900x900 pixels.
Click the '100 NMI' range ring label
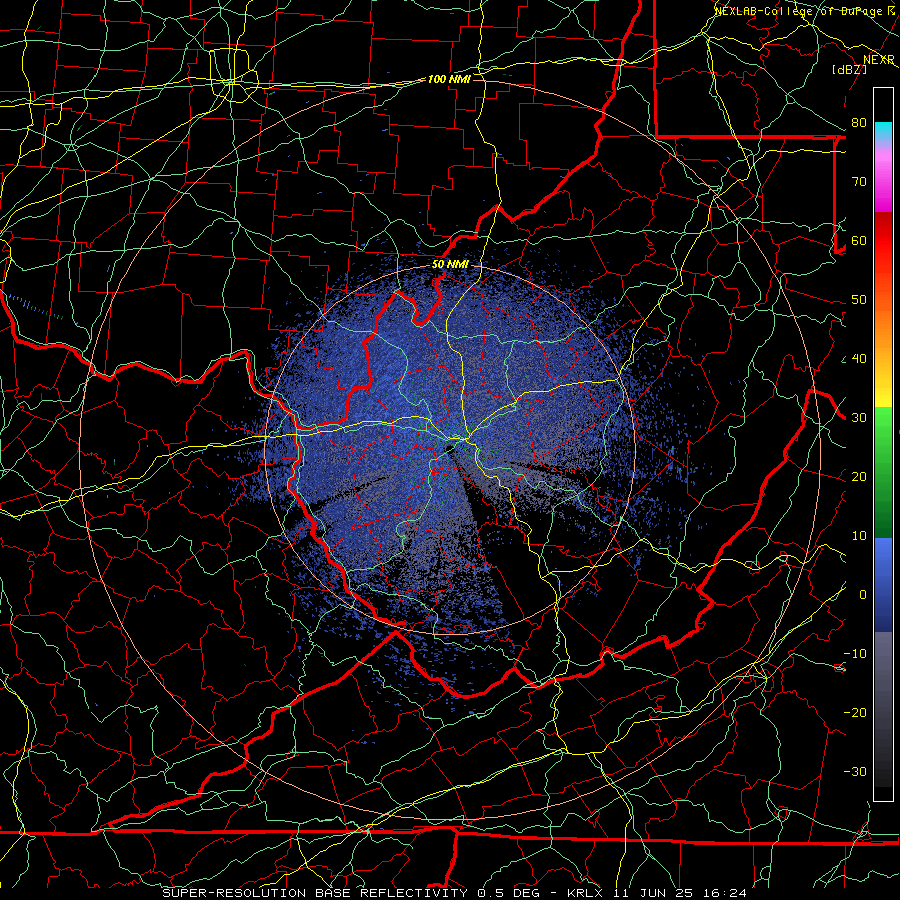[449, 79]
